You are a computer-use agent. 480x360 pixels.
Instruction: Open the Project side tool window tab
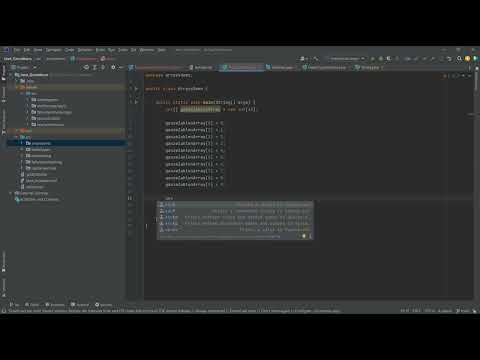point(4,73)
